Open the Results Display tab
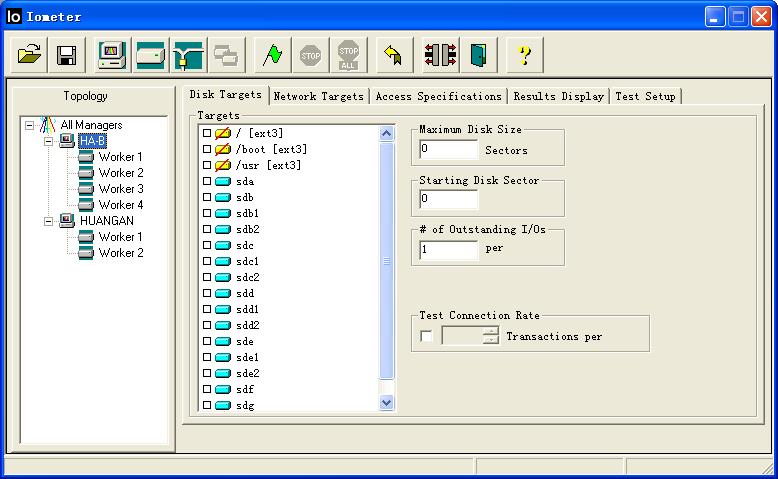Screen dimensions: 778x479 tap(559, 96)
